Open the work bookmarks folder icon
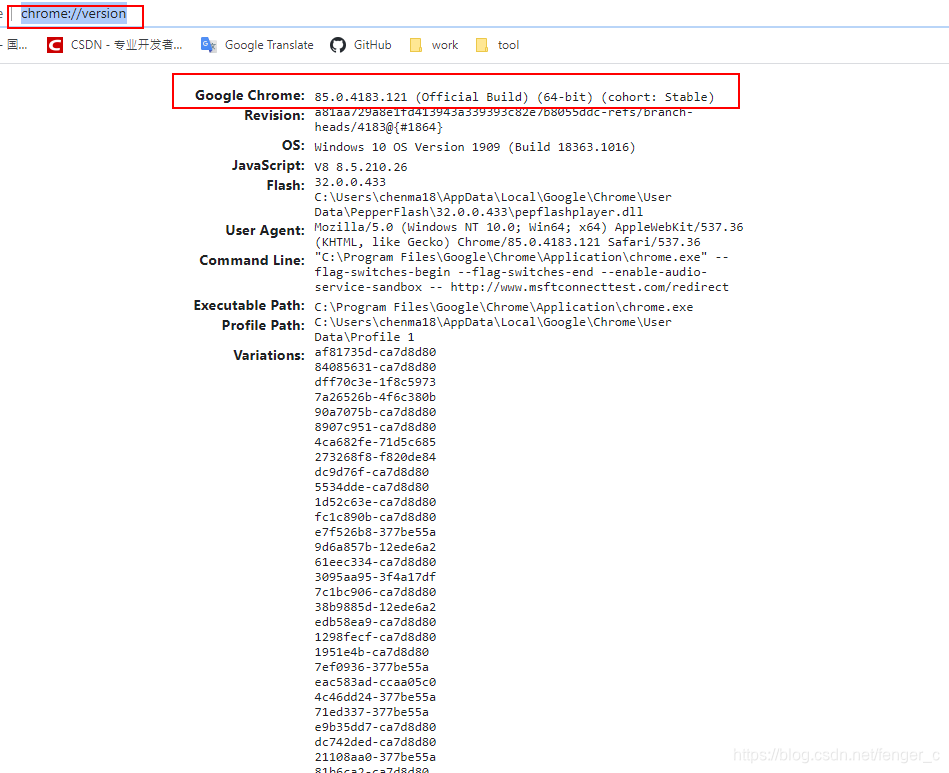The image size is (949, 773). coord(416,45)
